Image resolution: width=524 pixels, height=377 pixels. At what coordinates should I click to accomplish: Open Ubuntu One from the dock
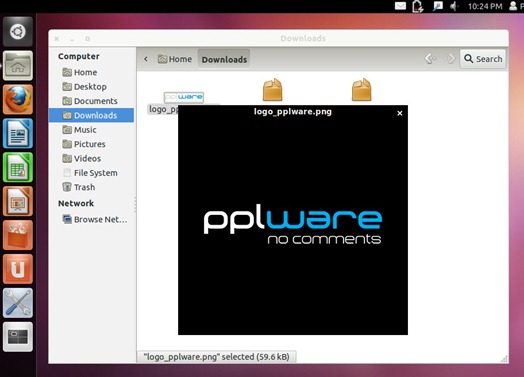click(18, 269)
